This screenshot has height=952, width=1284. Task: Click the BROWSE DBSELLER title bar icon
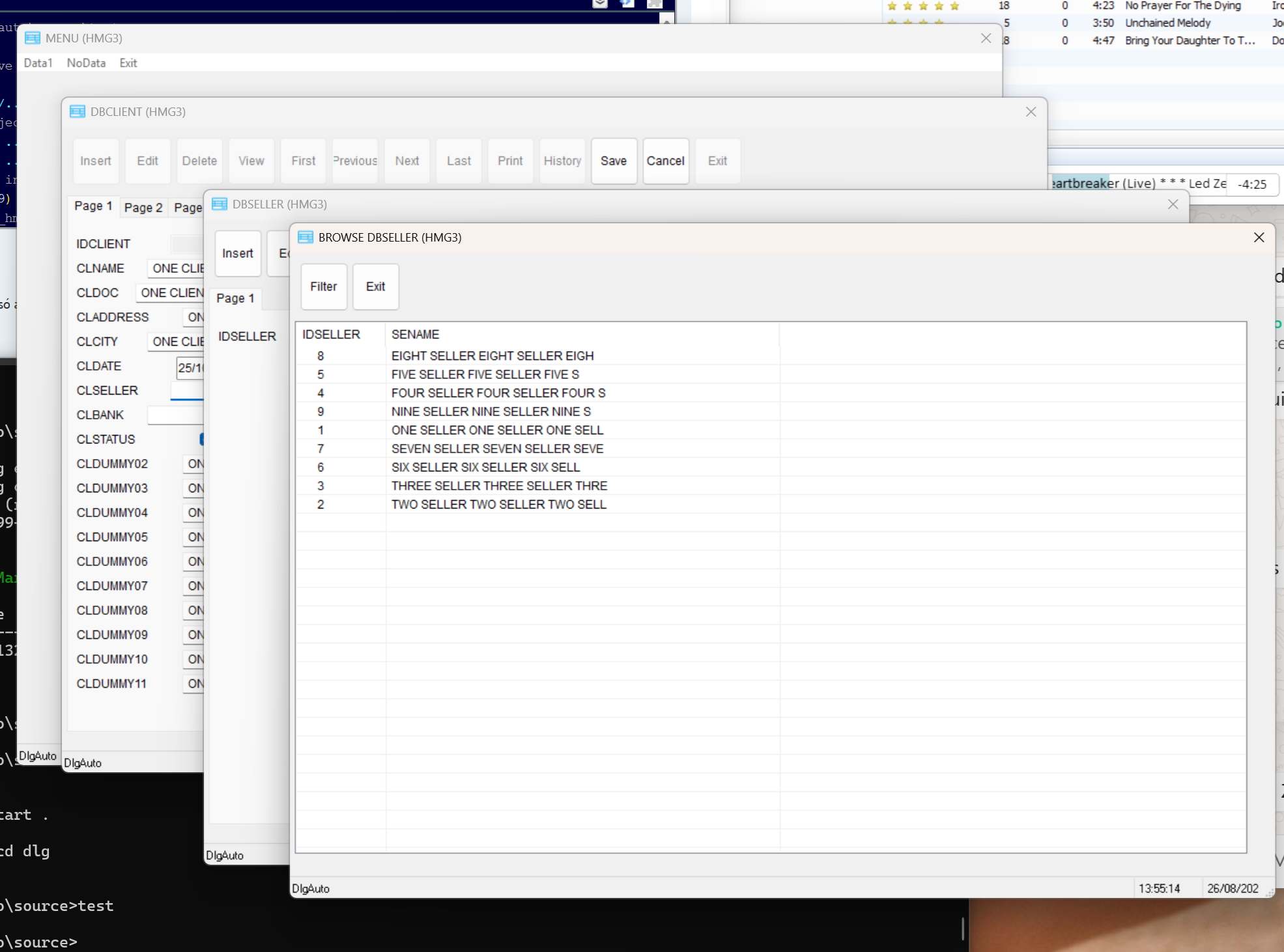click(306, 238)
